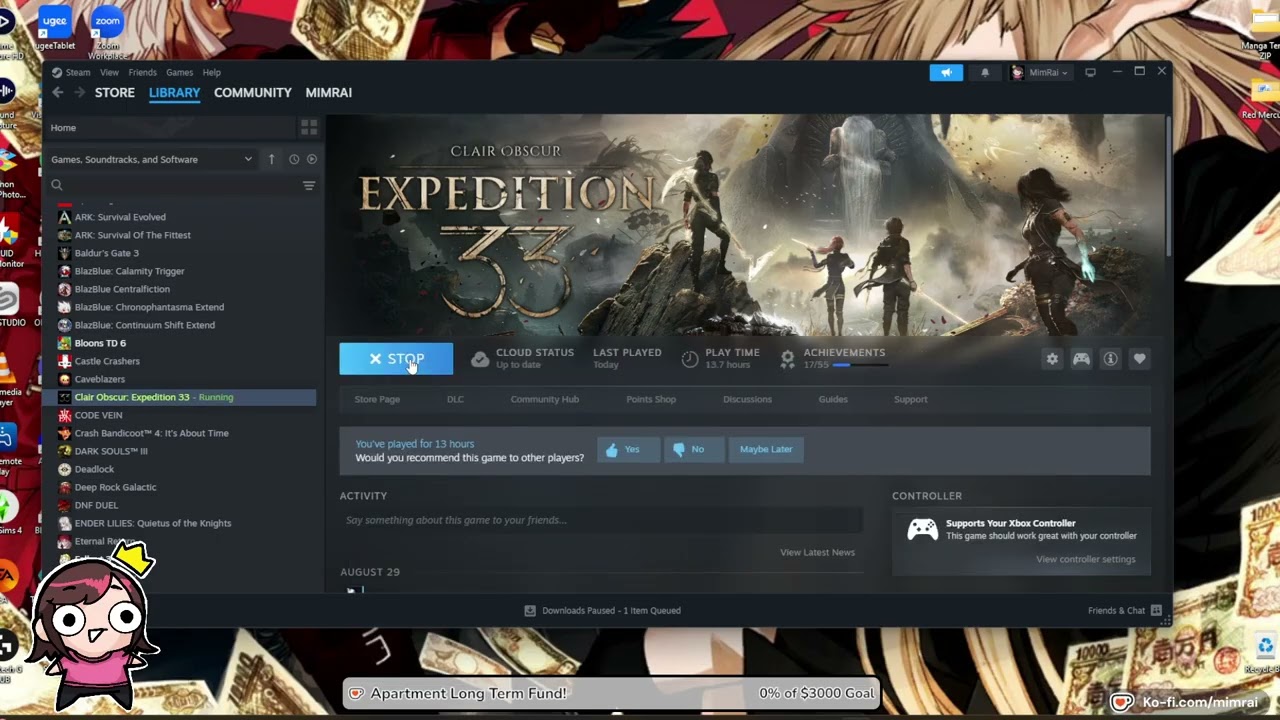Open the Help menu
The height and width of the screenshot is (720, 1280).
212,72
